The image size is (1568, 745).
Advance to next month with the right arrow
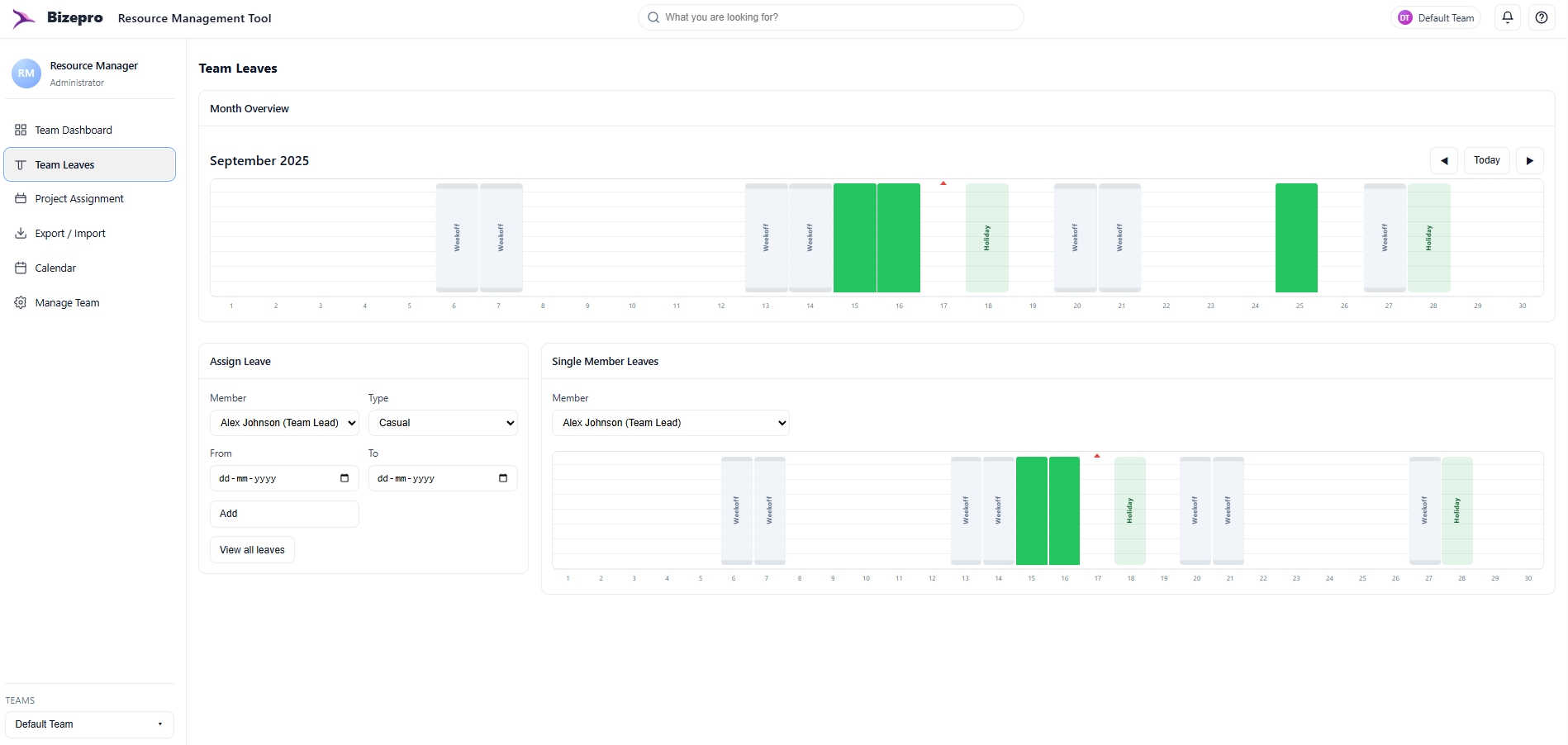(1530, 160)
